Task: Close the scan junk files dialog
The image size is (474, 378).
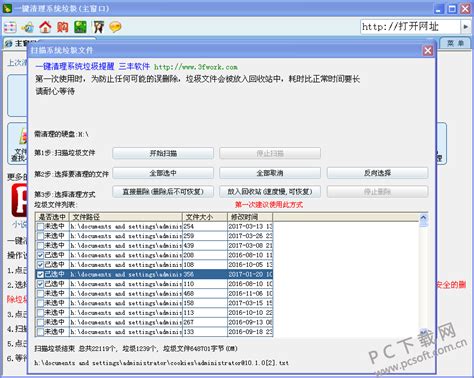Action: click(428, 51)
